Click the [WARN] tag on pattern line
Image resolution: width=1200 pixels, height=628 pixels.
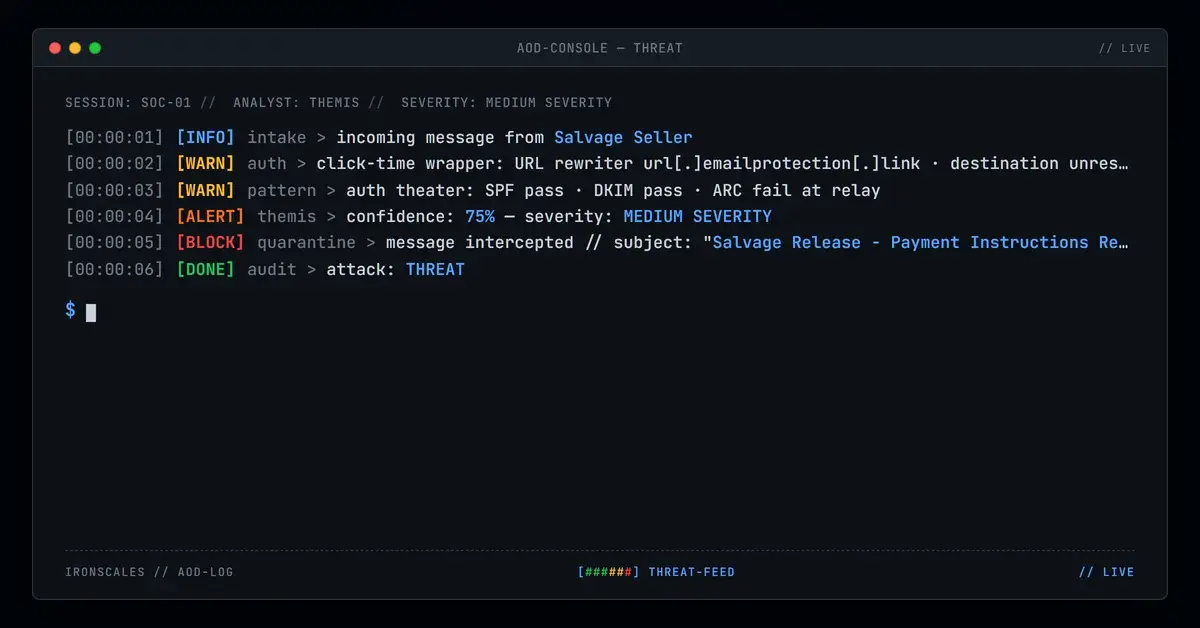pos(205,190)
